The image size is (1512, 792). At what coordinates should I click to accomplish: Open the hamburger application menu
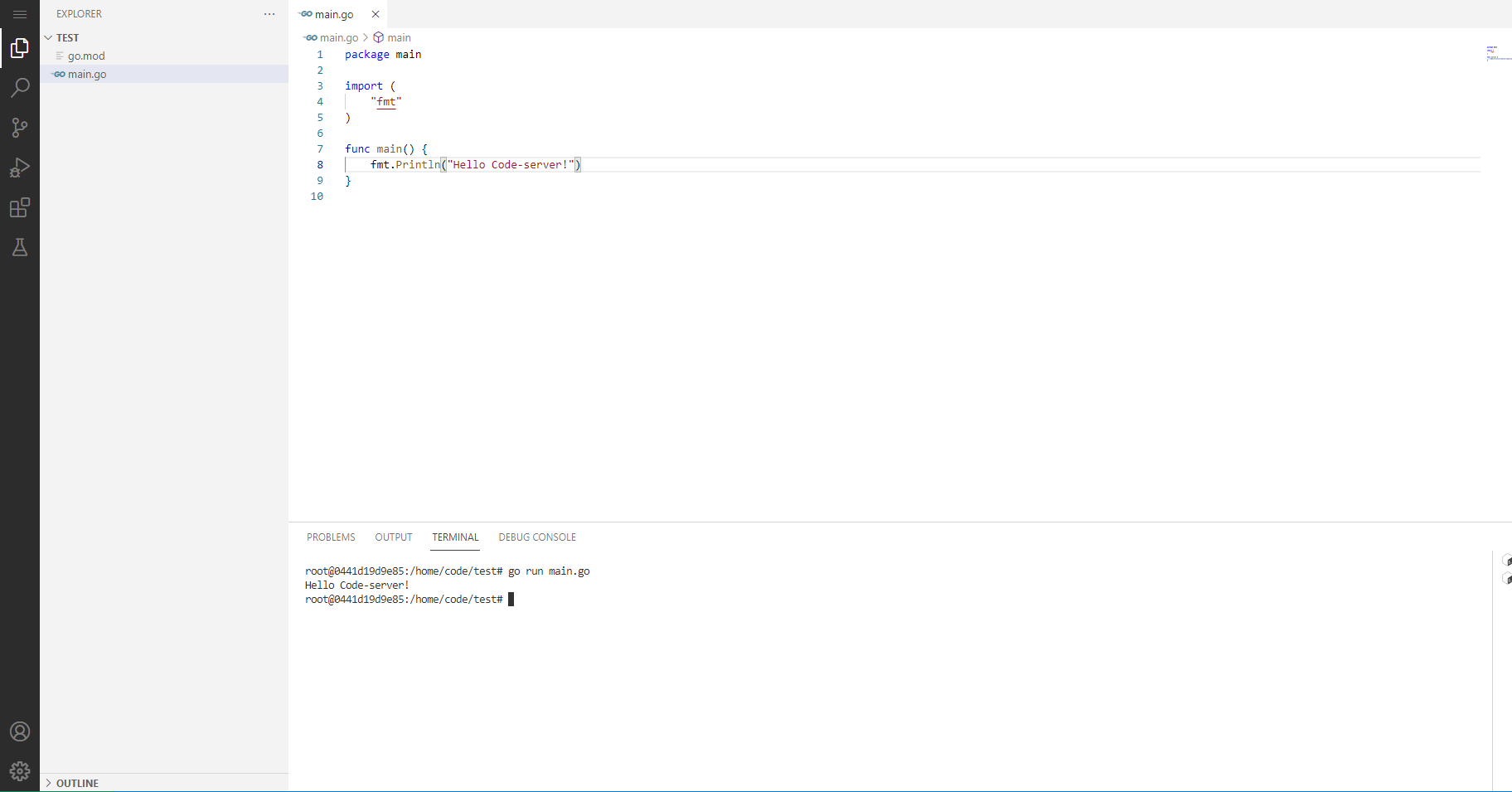20,14
